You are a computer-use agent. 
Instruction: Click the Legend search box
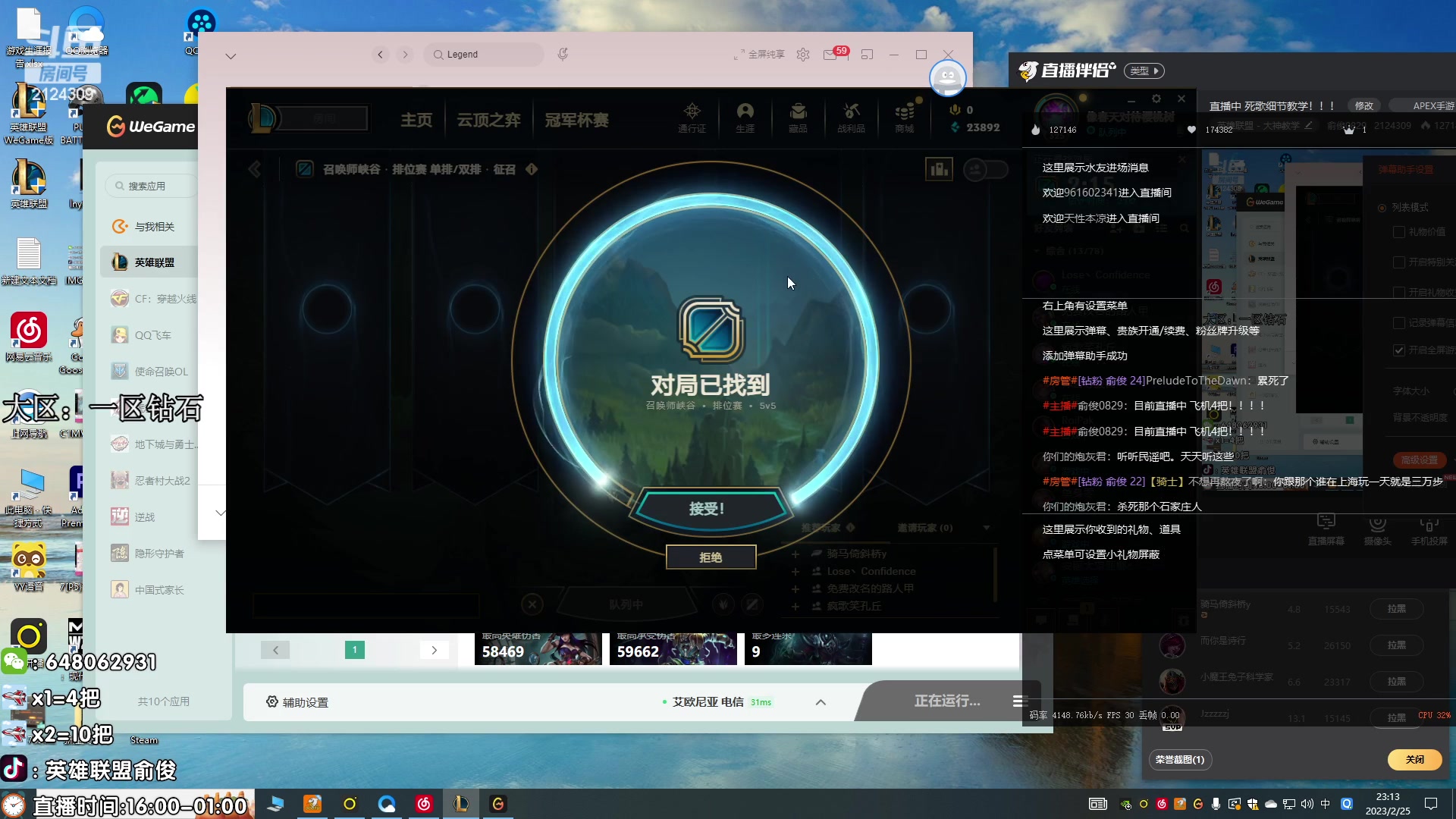[484, 55]
